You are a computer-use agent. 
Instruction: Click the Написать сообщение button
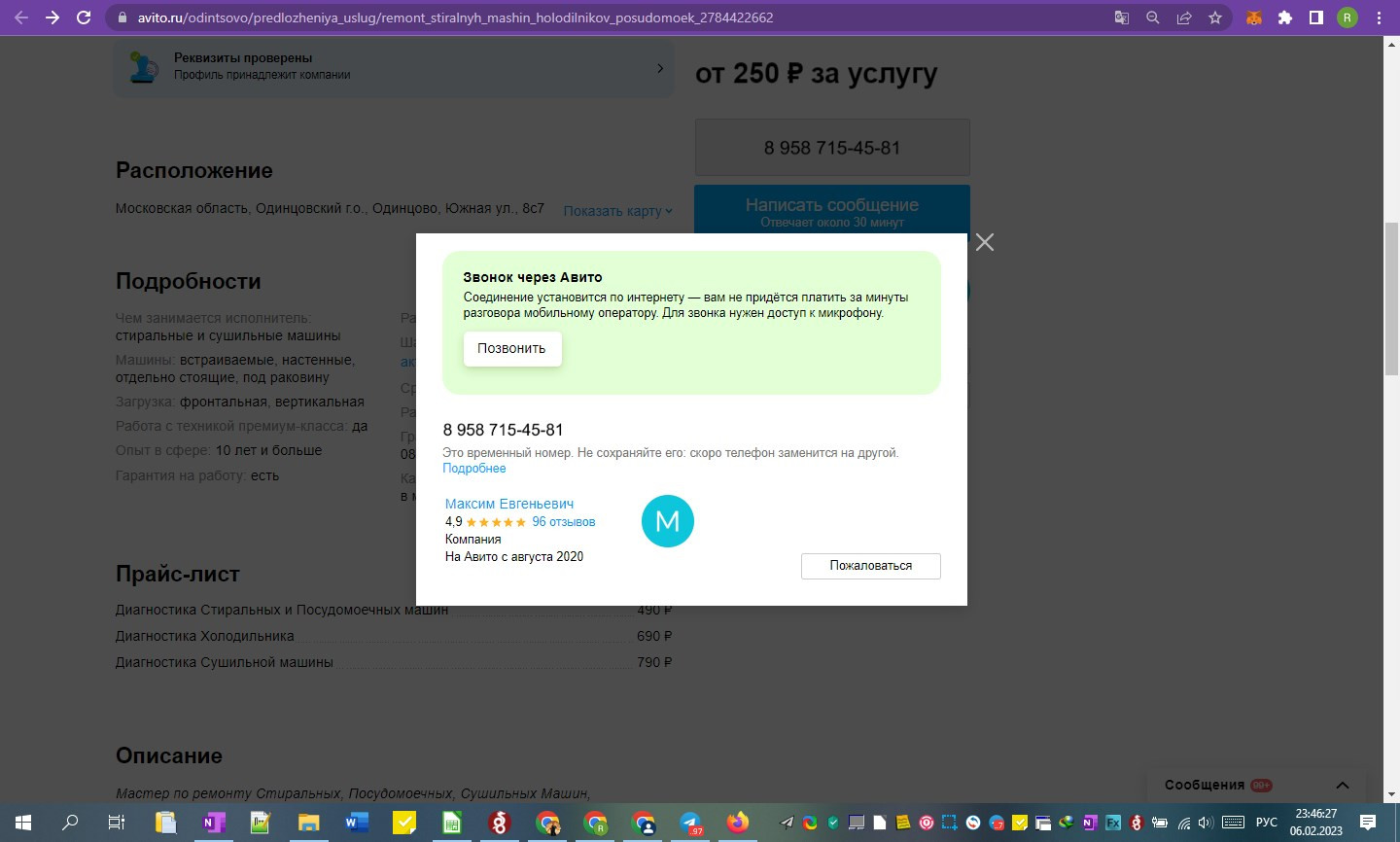[x=832, y=212]
